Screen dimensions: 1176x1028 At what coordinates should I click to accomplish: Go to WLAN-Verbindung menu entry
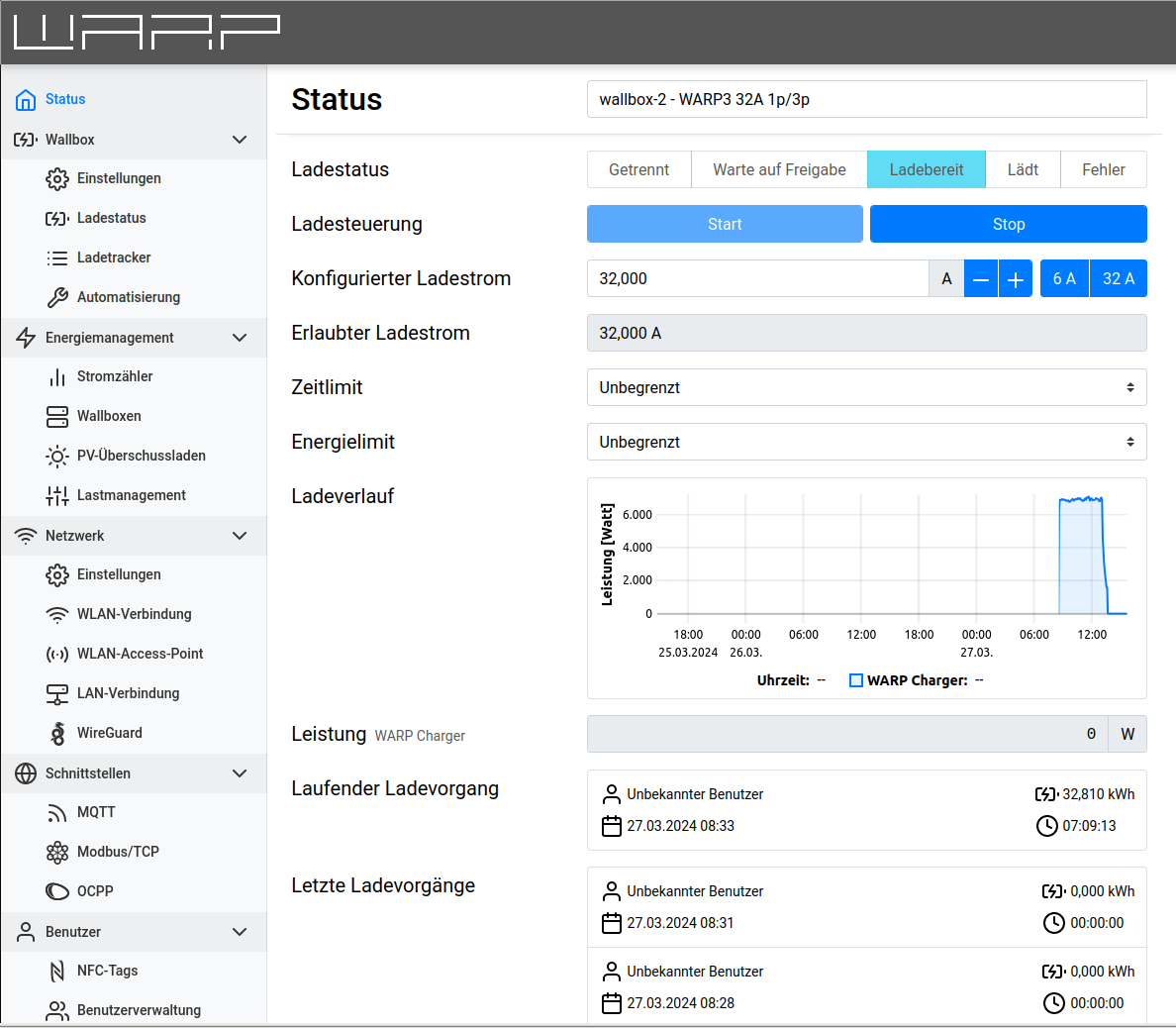click(134, 614)
